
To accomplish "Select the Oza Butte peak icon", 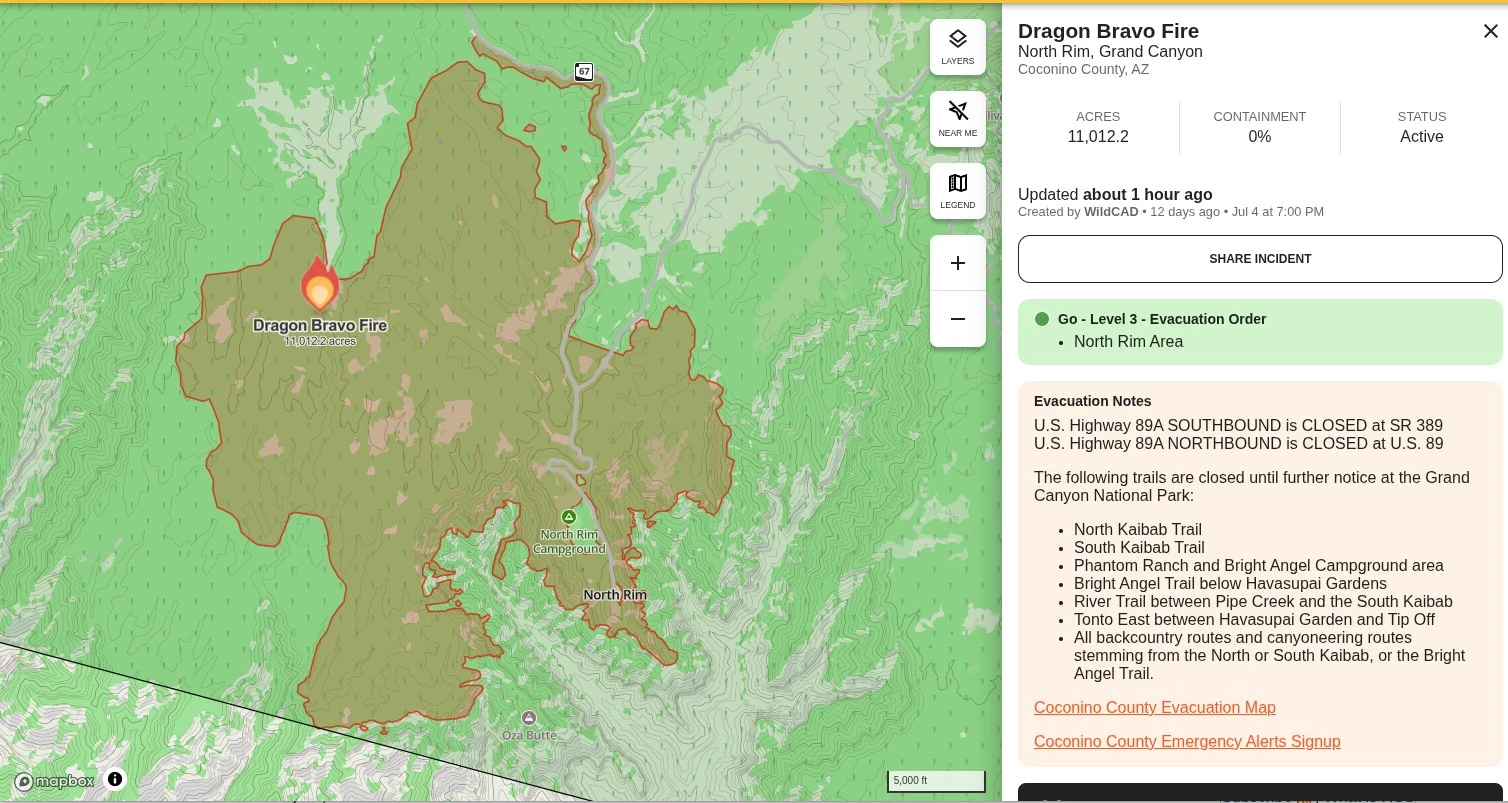I will pyautogui.click(x=529, y=718).
